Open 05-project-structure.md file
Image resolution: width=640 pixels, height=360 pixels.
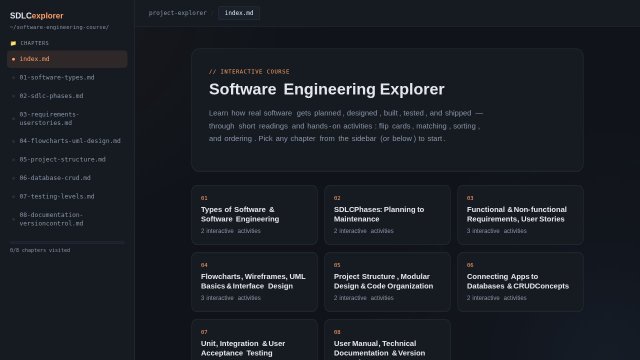(x=67, y=159)
